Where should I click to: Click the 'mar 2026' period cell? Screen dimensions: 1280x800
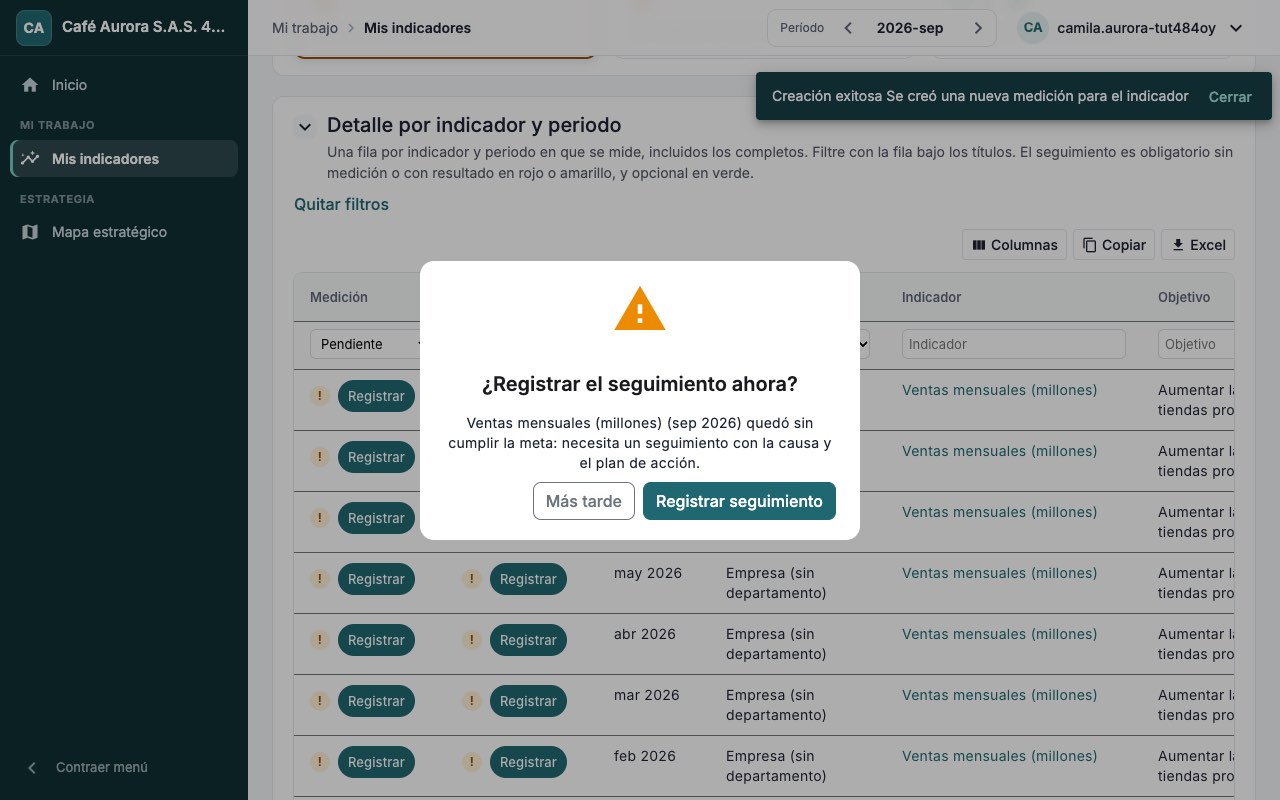tap(647, 695)
